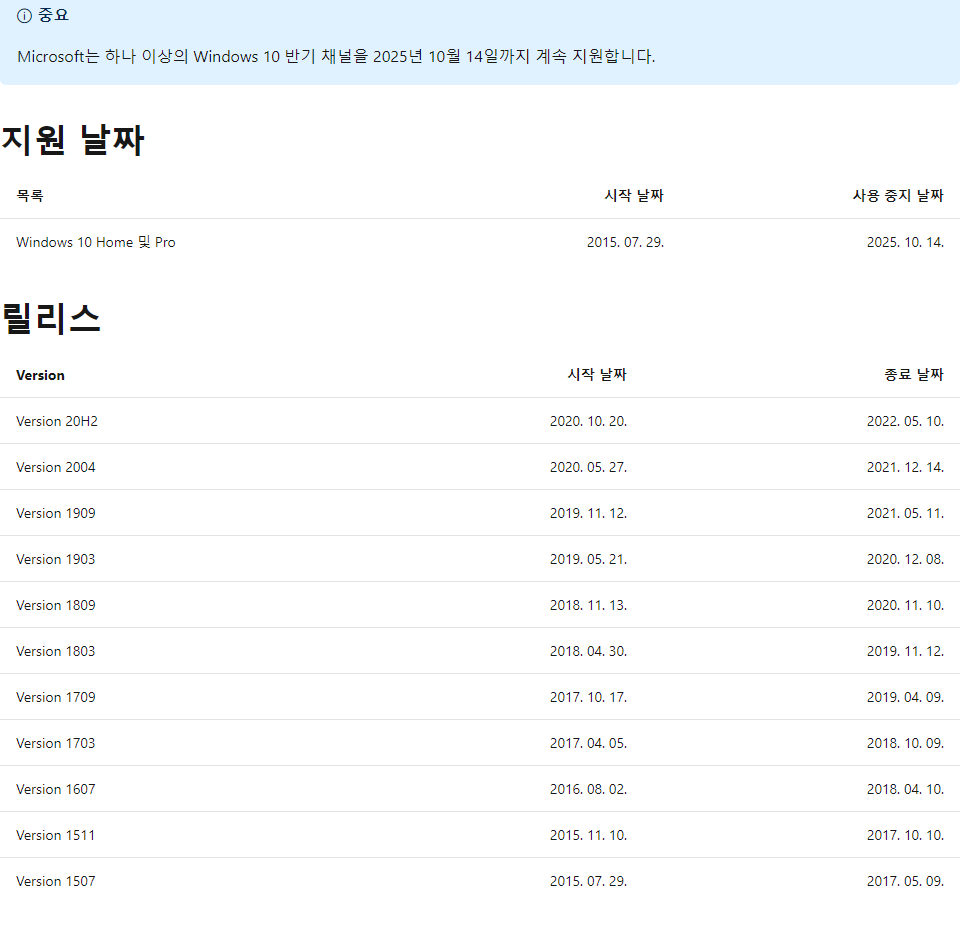Click start date 2015. 07. 29. for Windows 10 Home
Viewport: 962px width, 926px height.
(625, 242)
